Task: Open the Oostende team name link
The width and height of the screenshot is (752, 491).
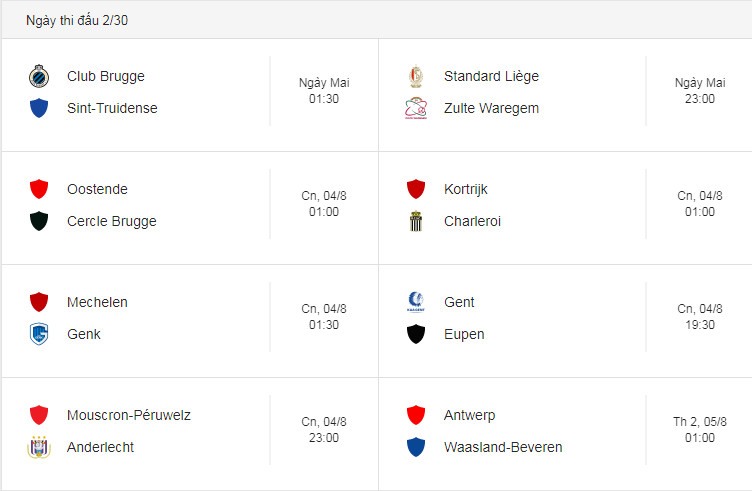Action: [x=97, y=189]
